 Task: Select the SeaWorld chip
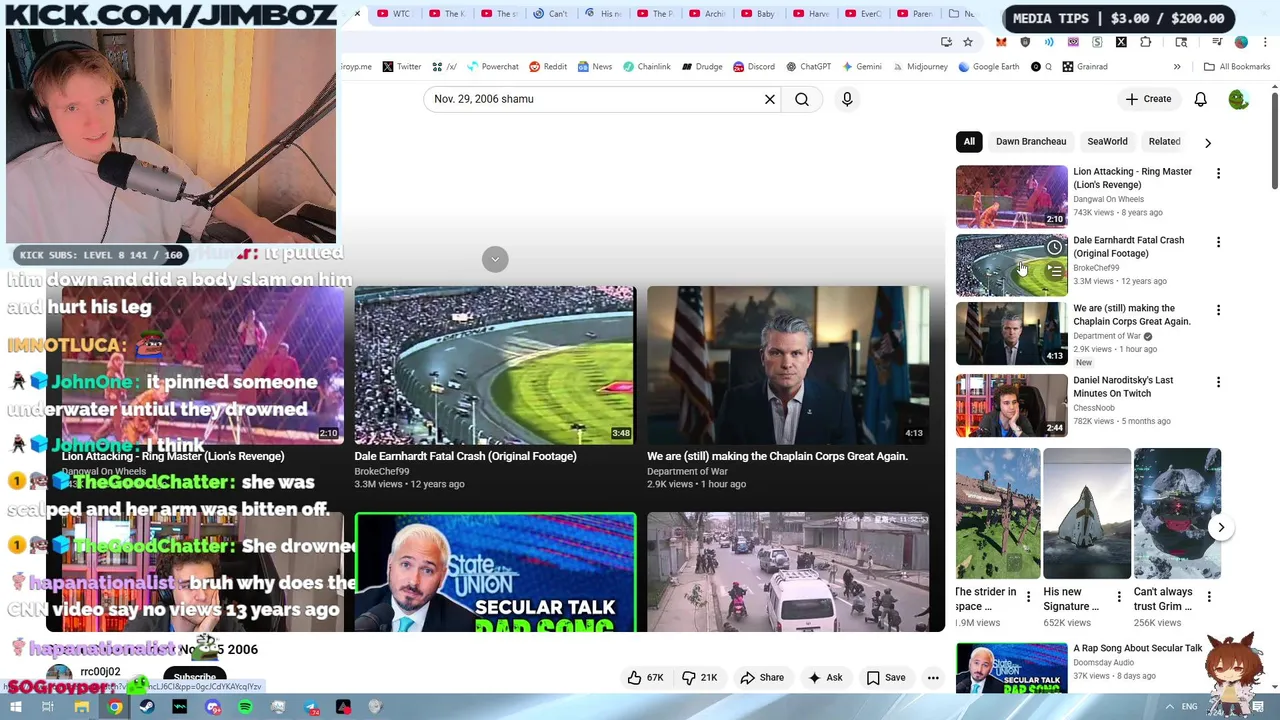[x=1107, y=142]
